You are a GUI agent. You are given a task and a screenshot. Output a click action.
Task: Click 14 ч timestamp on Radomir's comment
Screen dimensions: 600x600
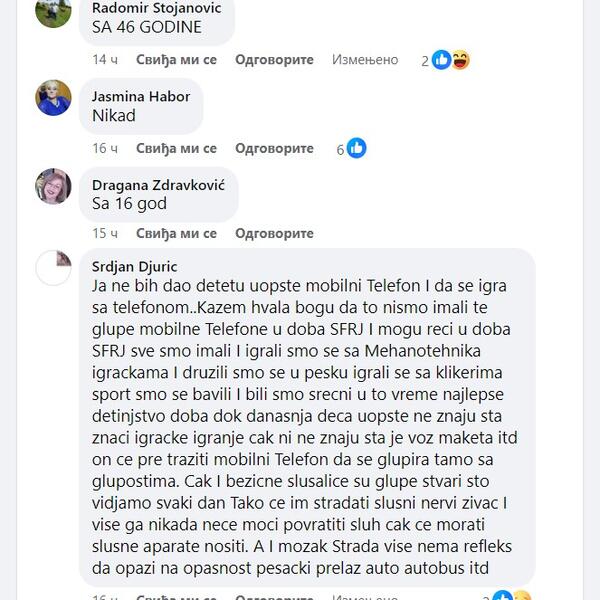(x=105, y=60)
